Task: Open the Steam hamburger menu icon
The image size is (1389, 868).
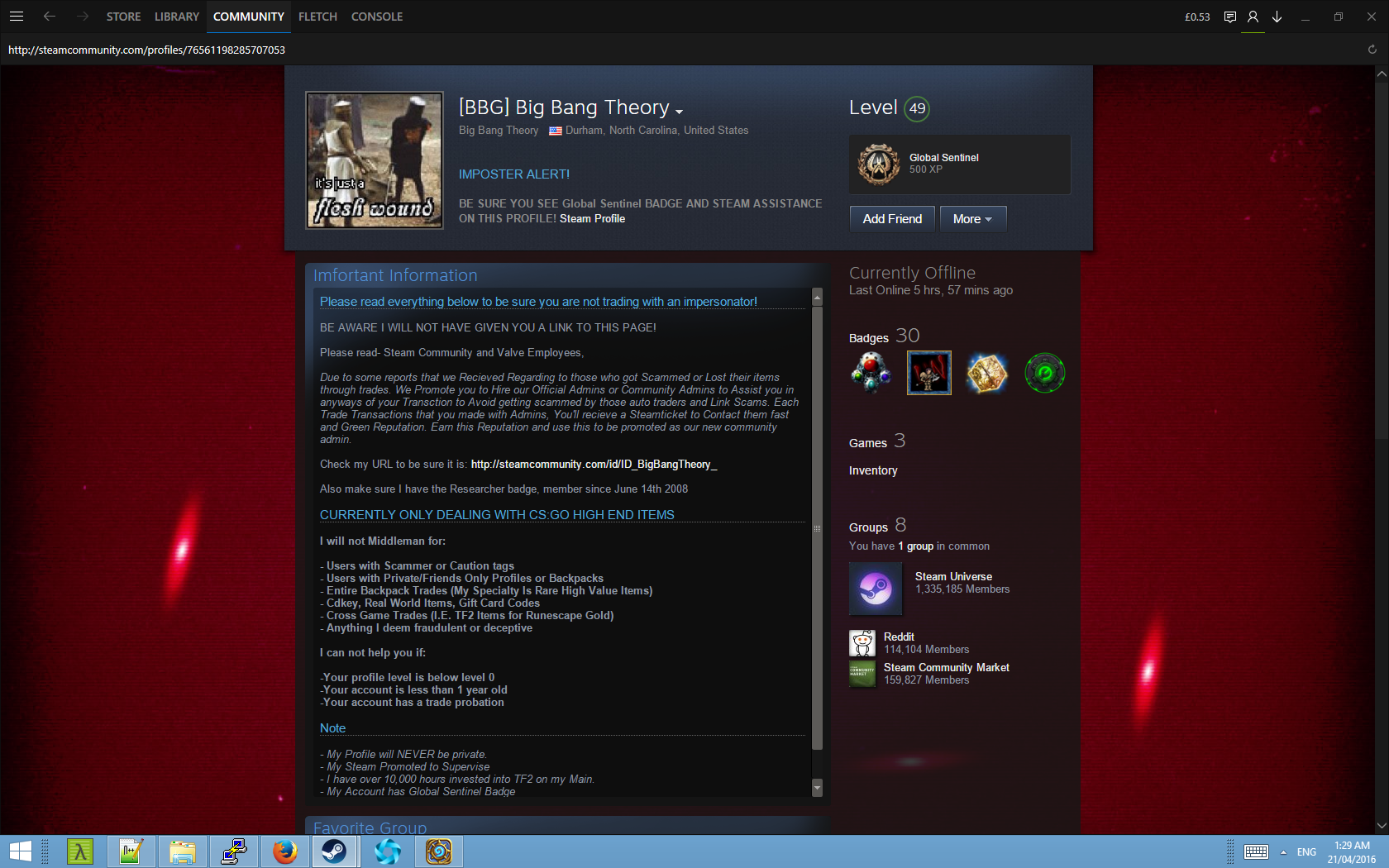Action: [17, 17]
